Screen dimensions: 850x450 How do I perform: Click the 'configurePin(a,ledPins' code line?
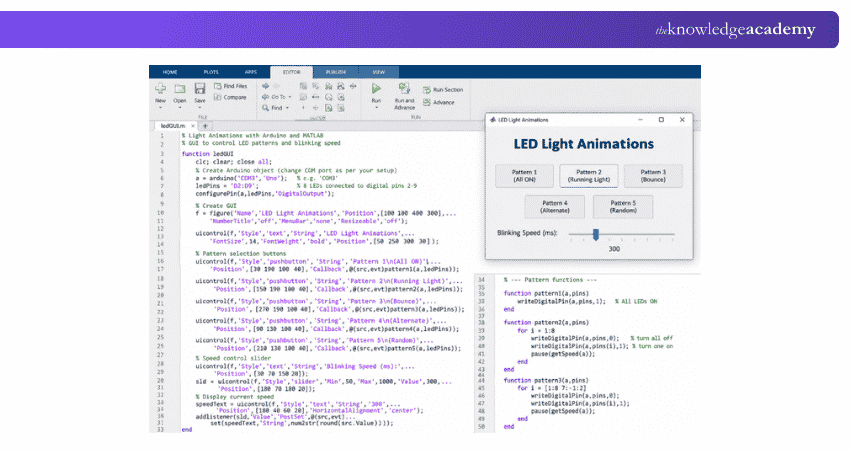tap(265, 194)
